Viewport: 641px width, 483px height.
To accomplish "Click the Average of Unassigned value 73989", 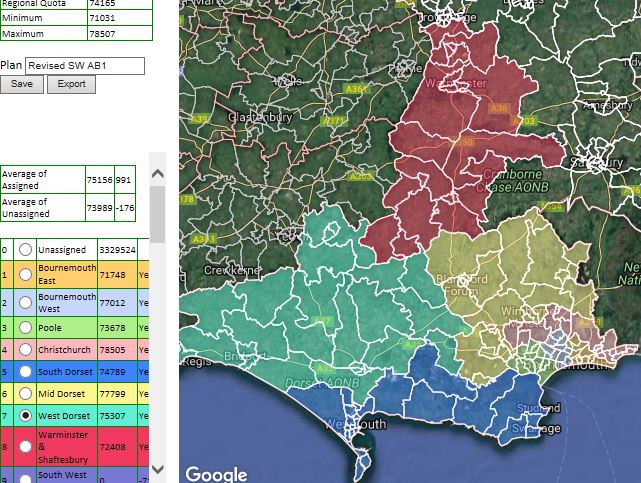I will point(99,208).
